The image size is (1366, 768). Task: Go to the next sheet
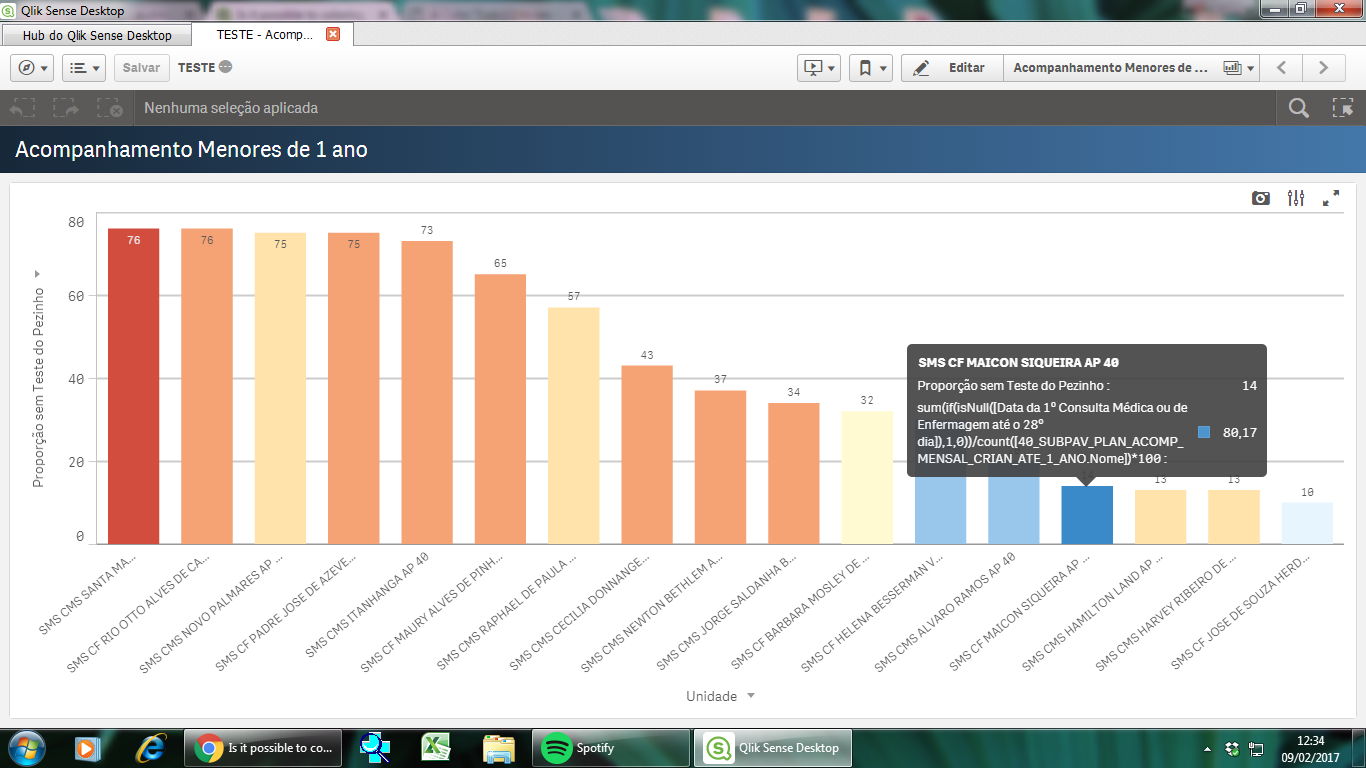point(1323,68)
